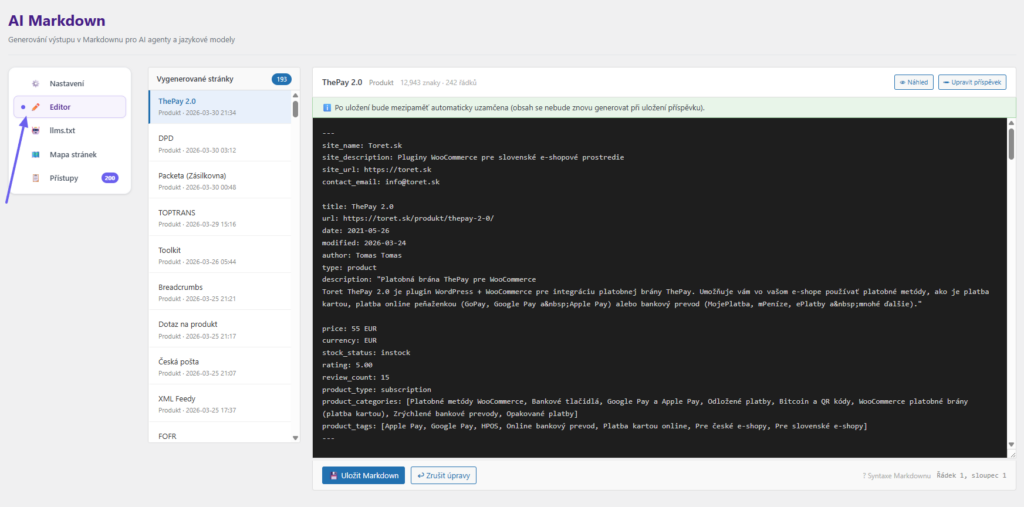Open Packeta (Zásilkovna) page entry

click(220, 181)
